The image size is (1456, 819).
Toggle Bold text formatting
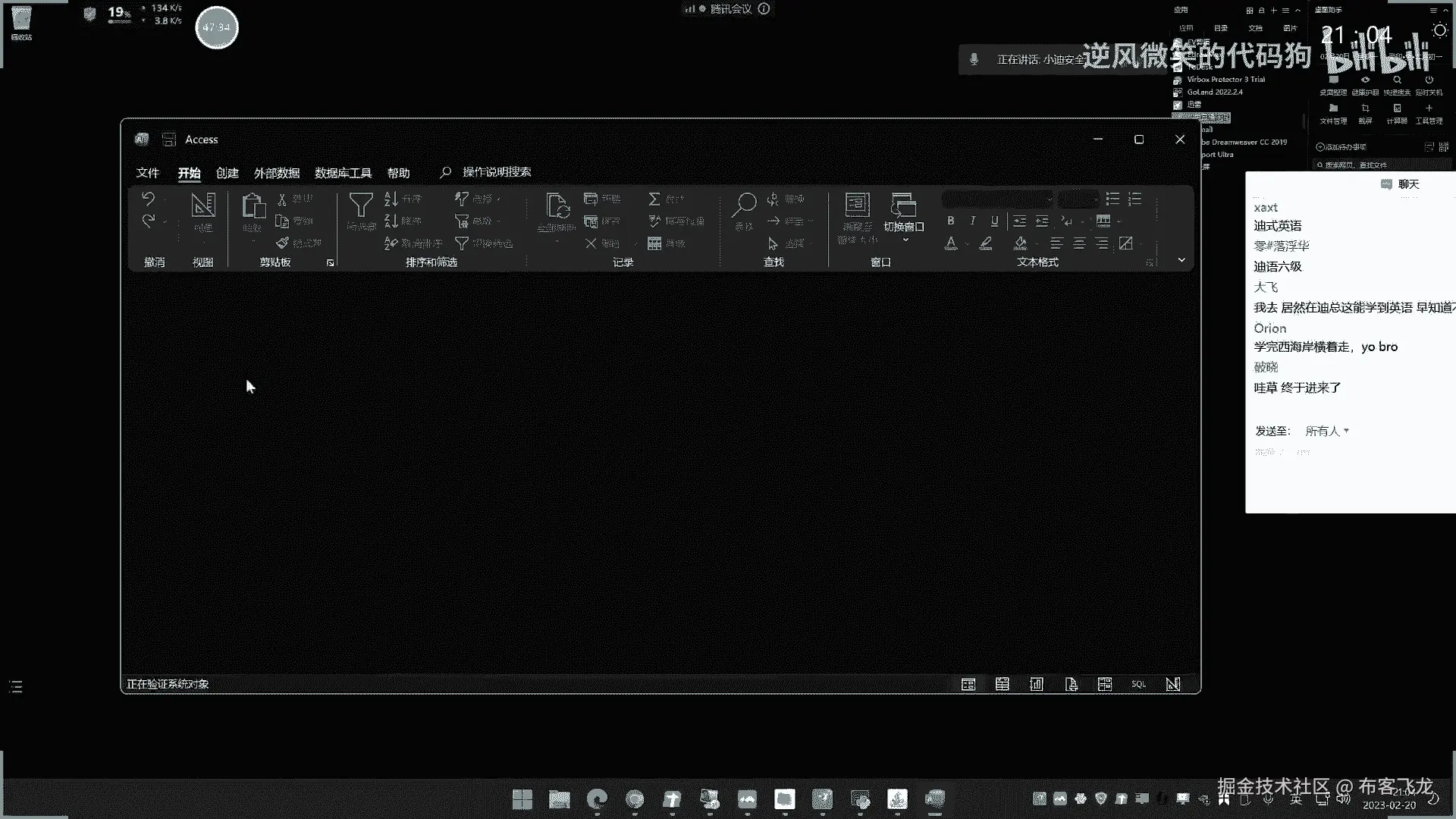950,221
